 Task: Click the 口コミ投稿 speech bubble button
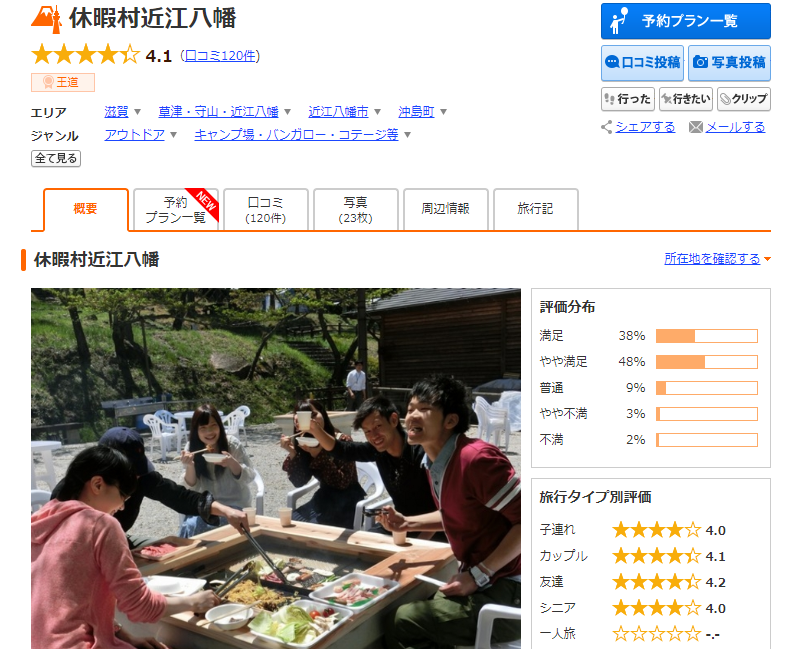(642, 62)
